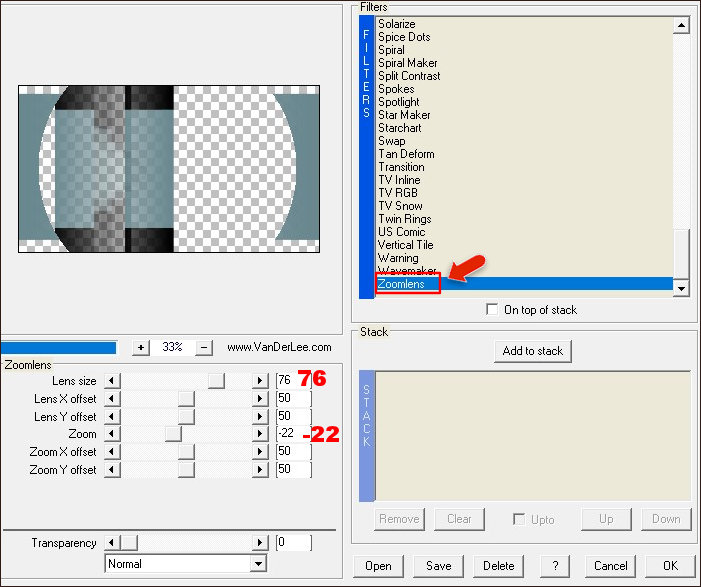
Task: Enable On top of stack checkbox
Action: [x=492, y=310]
